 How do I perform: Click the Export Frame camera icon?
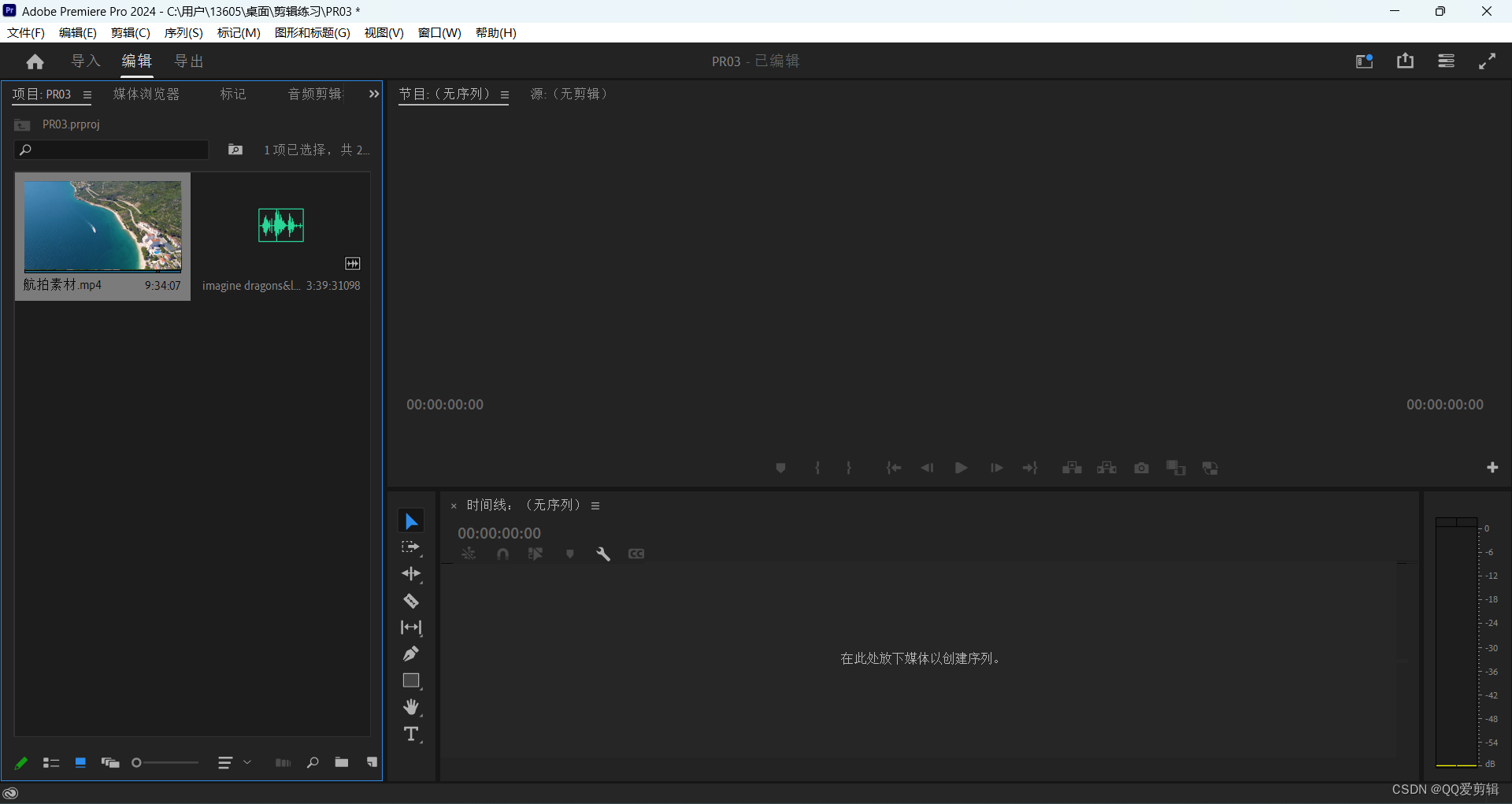[1141, 468]
